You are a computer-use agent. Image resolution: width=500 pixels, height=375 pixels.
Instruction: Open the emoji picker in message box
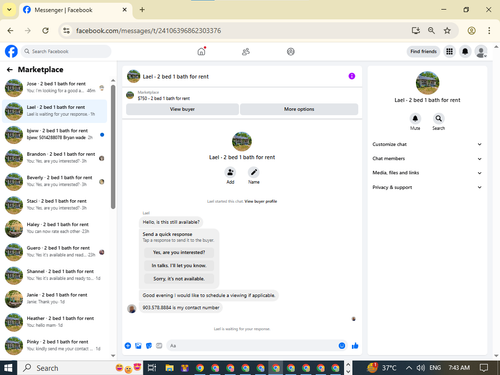tap(342, 346)
